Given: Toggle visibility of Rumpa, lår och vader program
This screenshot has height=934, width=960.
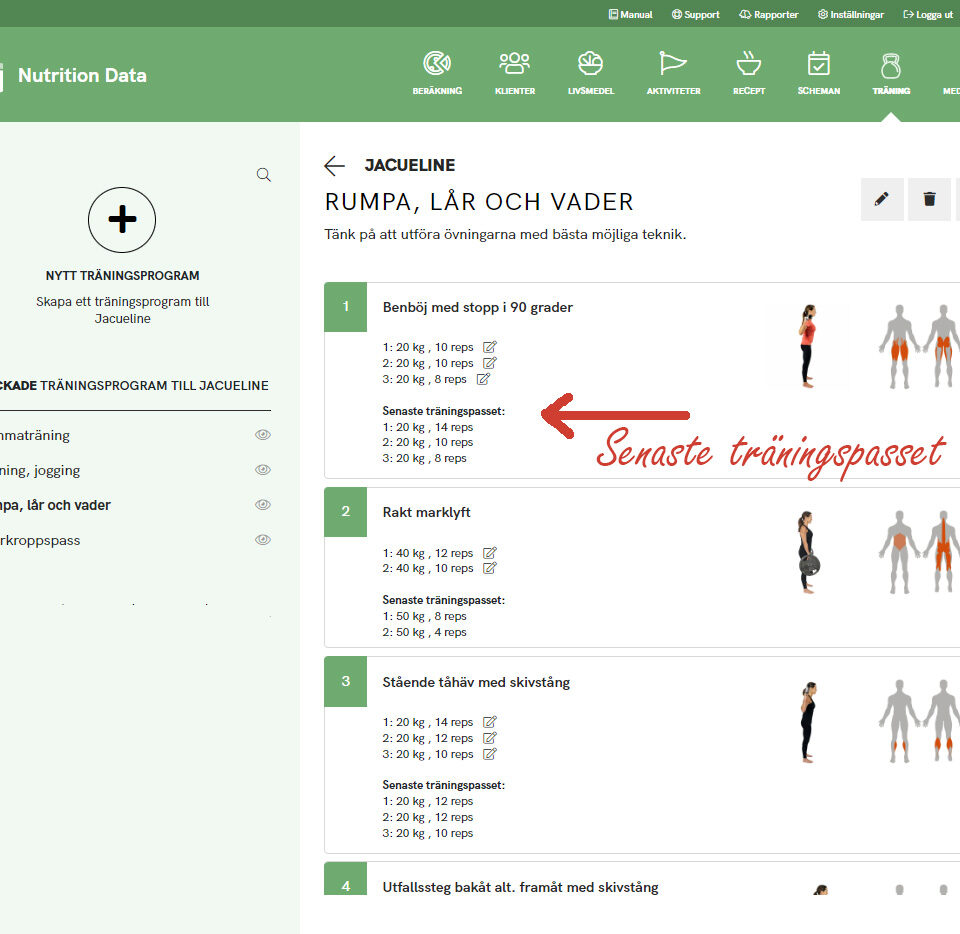Looking at the screenshot, I should pos(263,505).
